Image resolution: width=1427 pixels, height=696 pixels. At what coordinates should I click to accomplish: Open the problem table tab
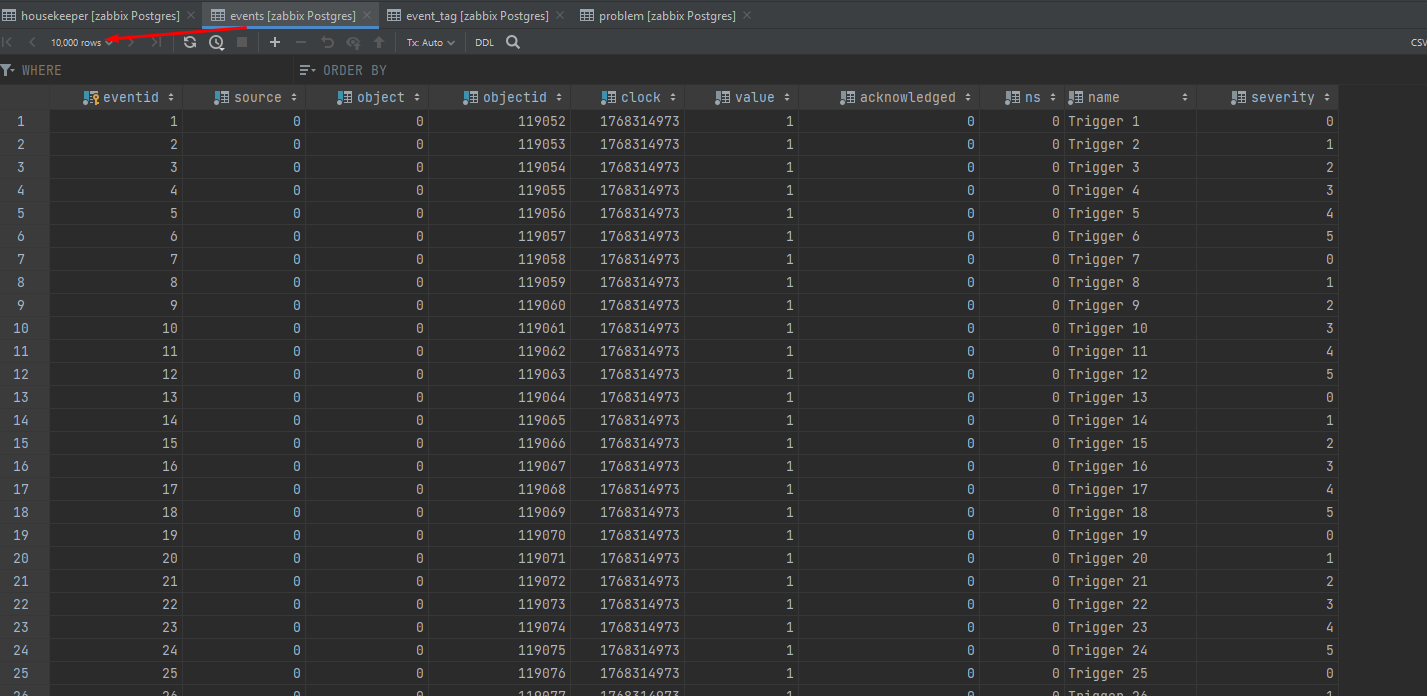[666, 16]
